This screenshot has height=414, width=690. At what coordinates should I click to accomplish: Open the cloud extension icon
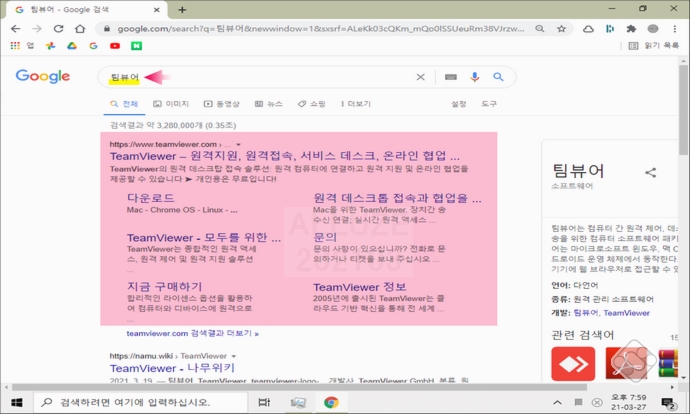coord(588,29)
